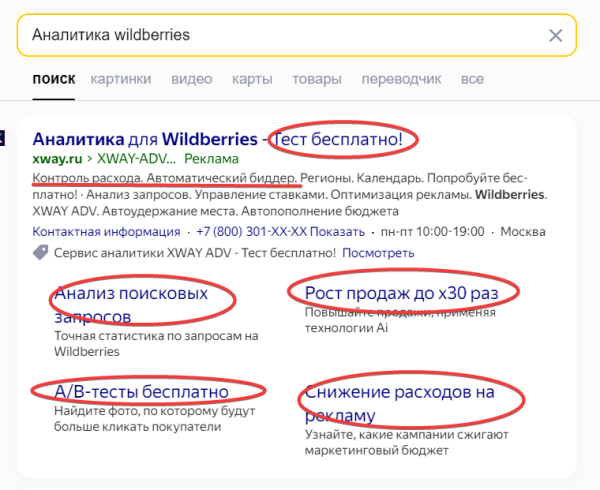Click the text 'Сервис аналитики XWAY ADV - Тест бесплатно!'
This screenshot has width=600, height=490.
tap(195, 253)
